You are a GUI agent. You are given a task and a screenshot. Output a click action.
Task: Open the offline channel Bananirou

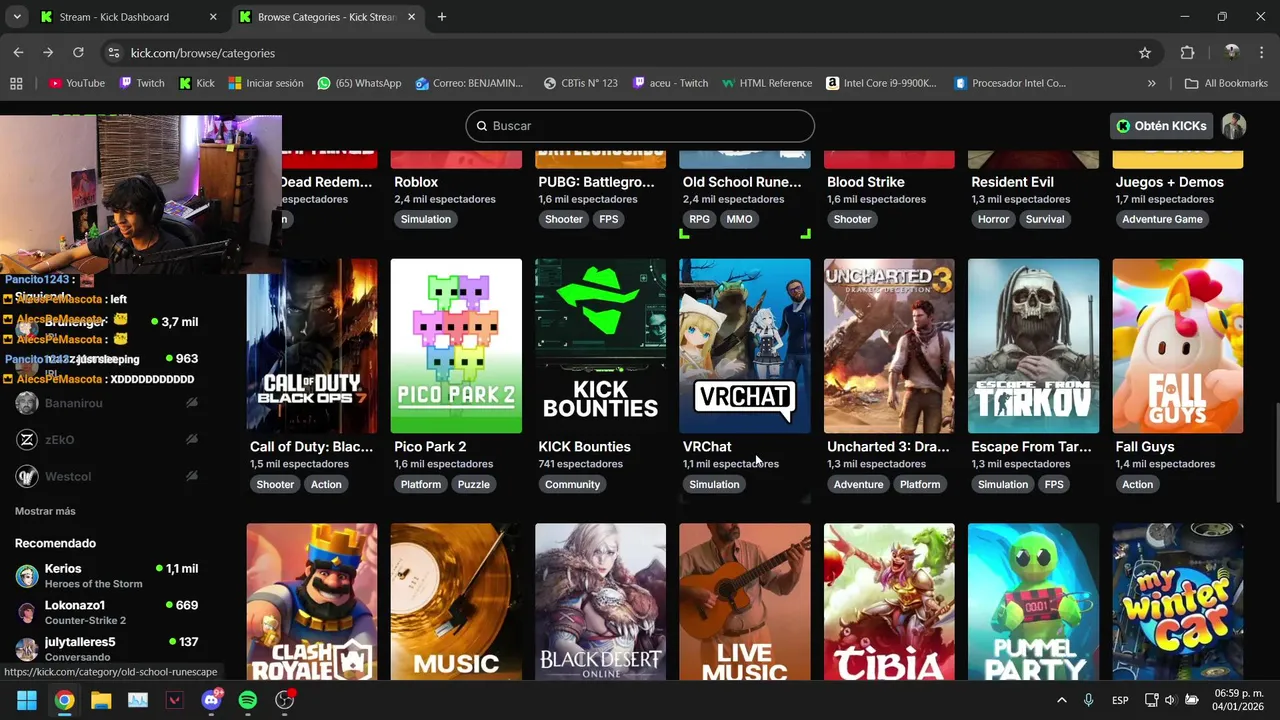click(107, 403)
